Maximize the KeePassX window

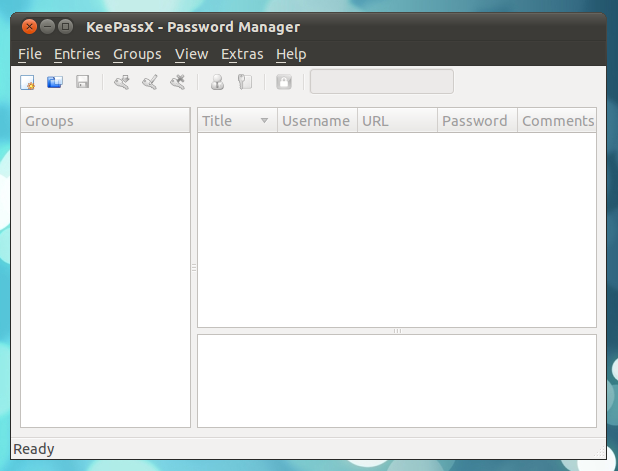[65, 27]
